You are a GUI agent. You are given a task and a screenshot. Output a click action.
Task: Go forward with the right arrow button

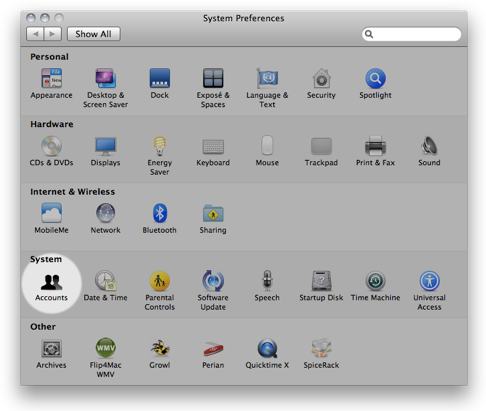pyautogui.click(x=52, y=34)
